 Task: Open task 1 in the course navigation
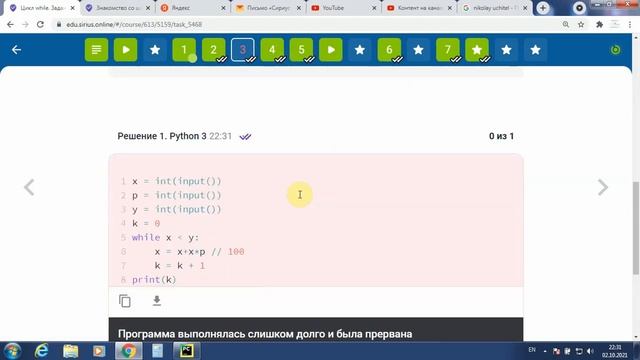[x=184, y=50]
